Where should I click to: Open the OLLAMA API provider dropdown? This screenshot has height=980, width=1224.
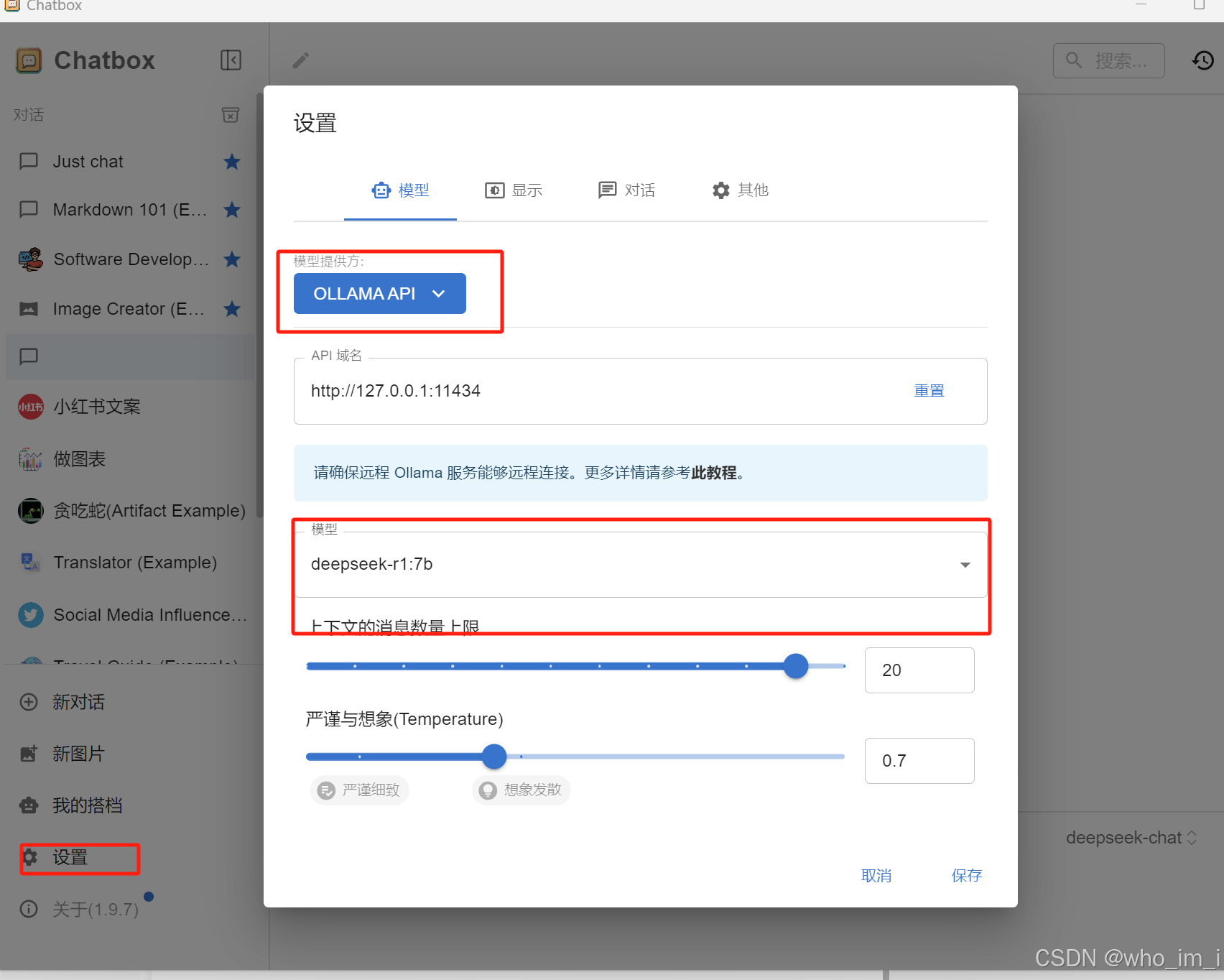tap(379, 294)
